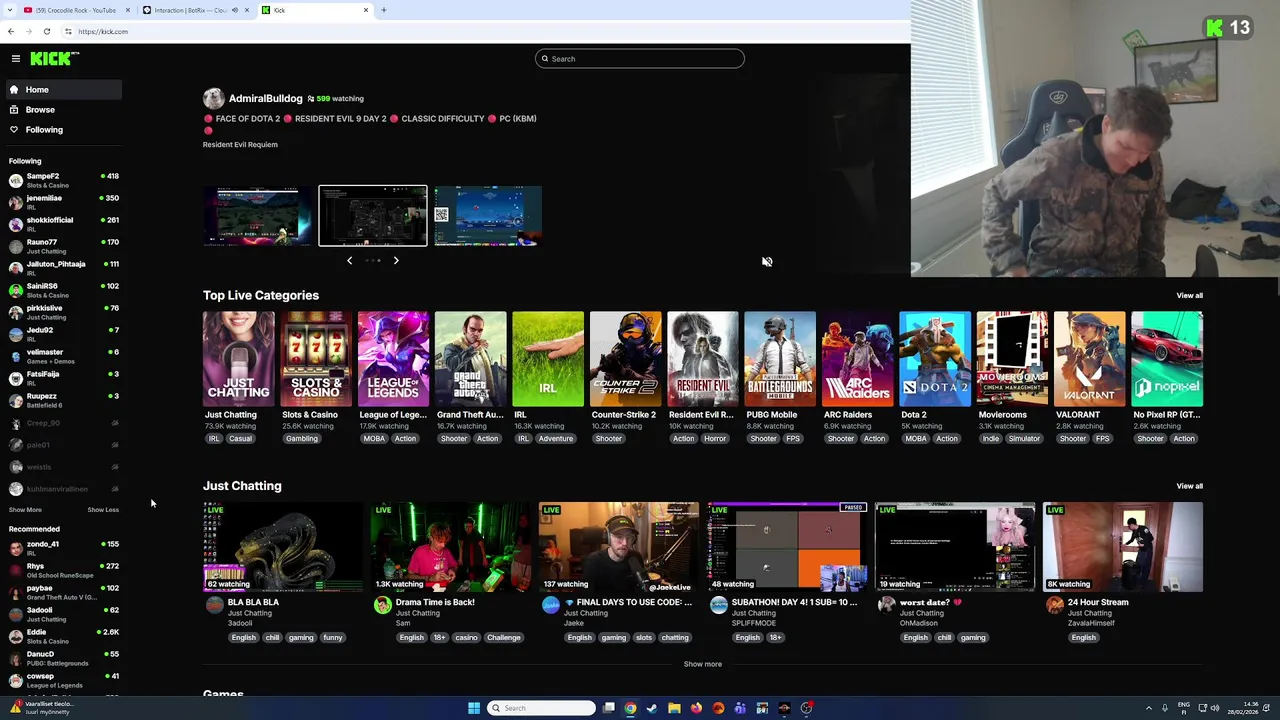Select first featured stream thumbnail
Screen dimensions: 1280x720
pyautogui.click(x=257, y=216)
